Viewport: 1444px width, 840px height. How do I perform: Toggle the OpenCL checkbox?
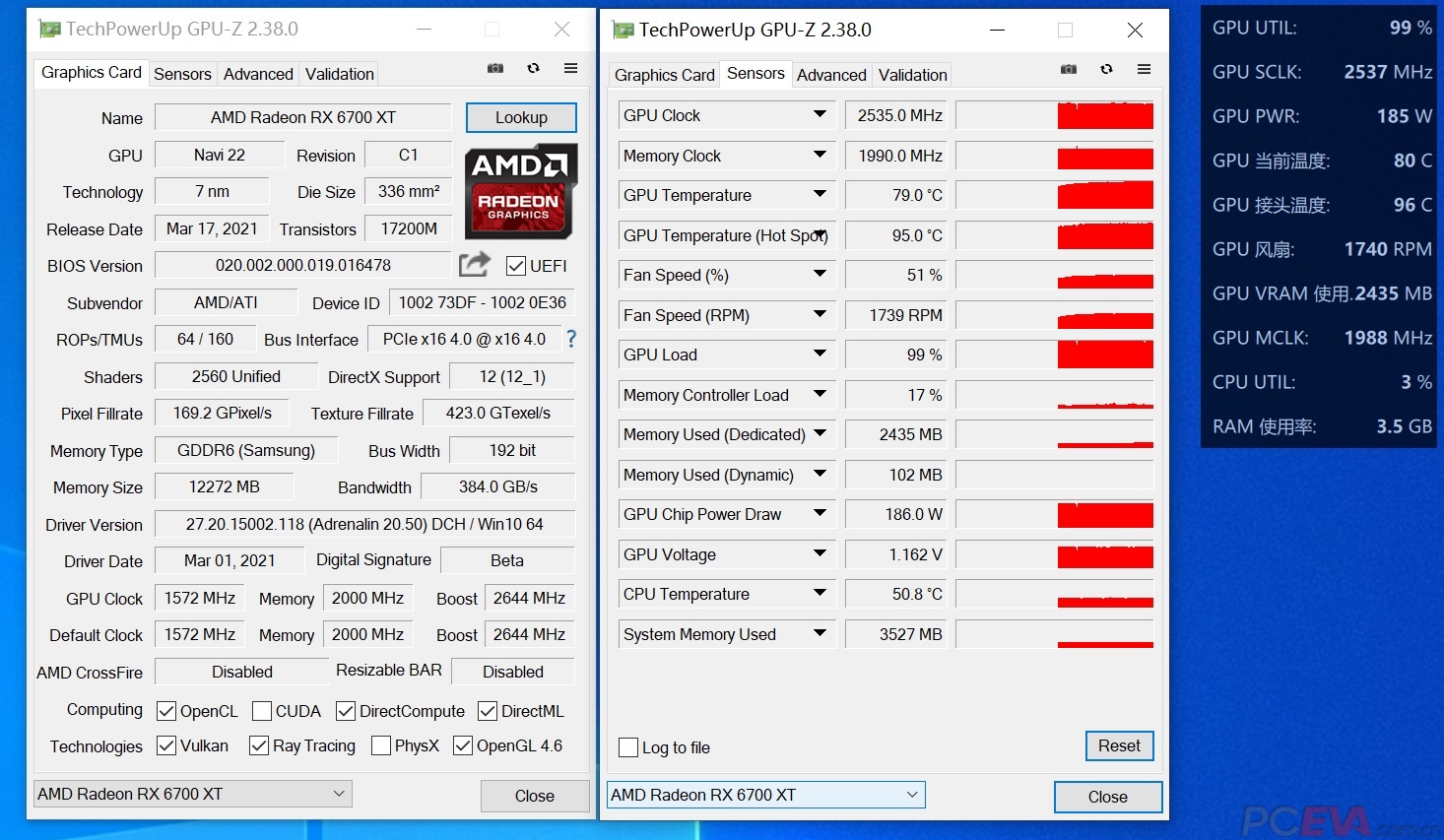point(166,711)
